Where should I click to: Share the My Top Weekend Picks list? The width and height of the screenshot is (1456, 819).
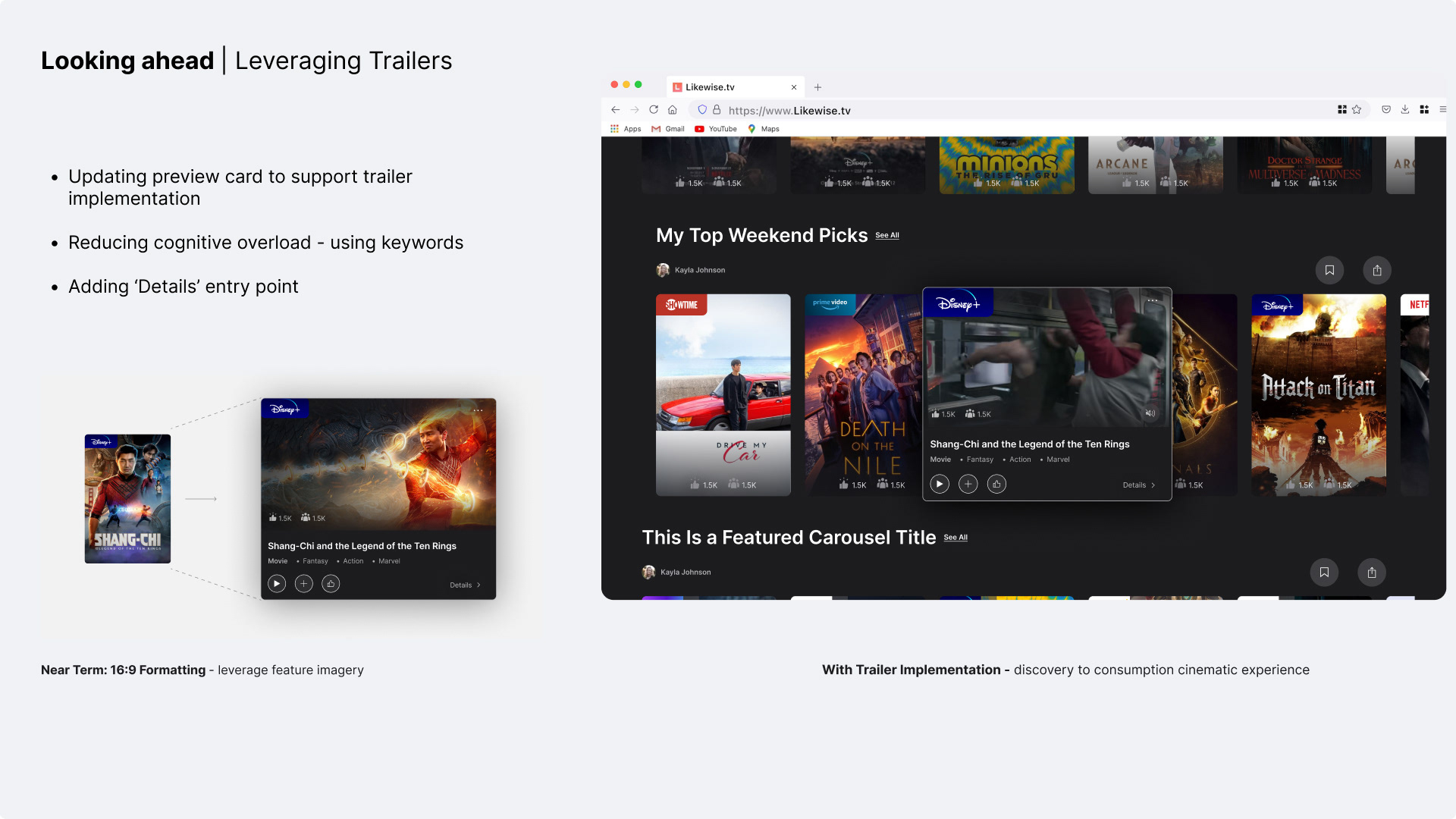(1377, 270)
